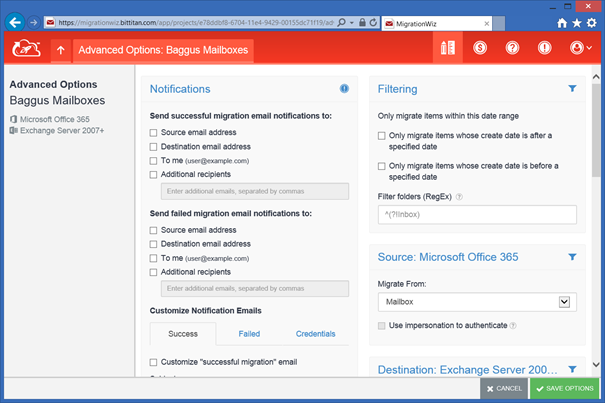The image size is (605, 403).
Task: Open the user account dropdown menu
Action: pyautogui.click(x=580, y=48)
